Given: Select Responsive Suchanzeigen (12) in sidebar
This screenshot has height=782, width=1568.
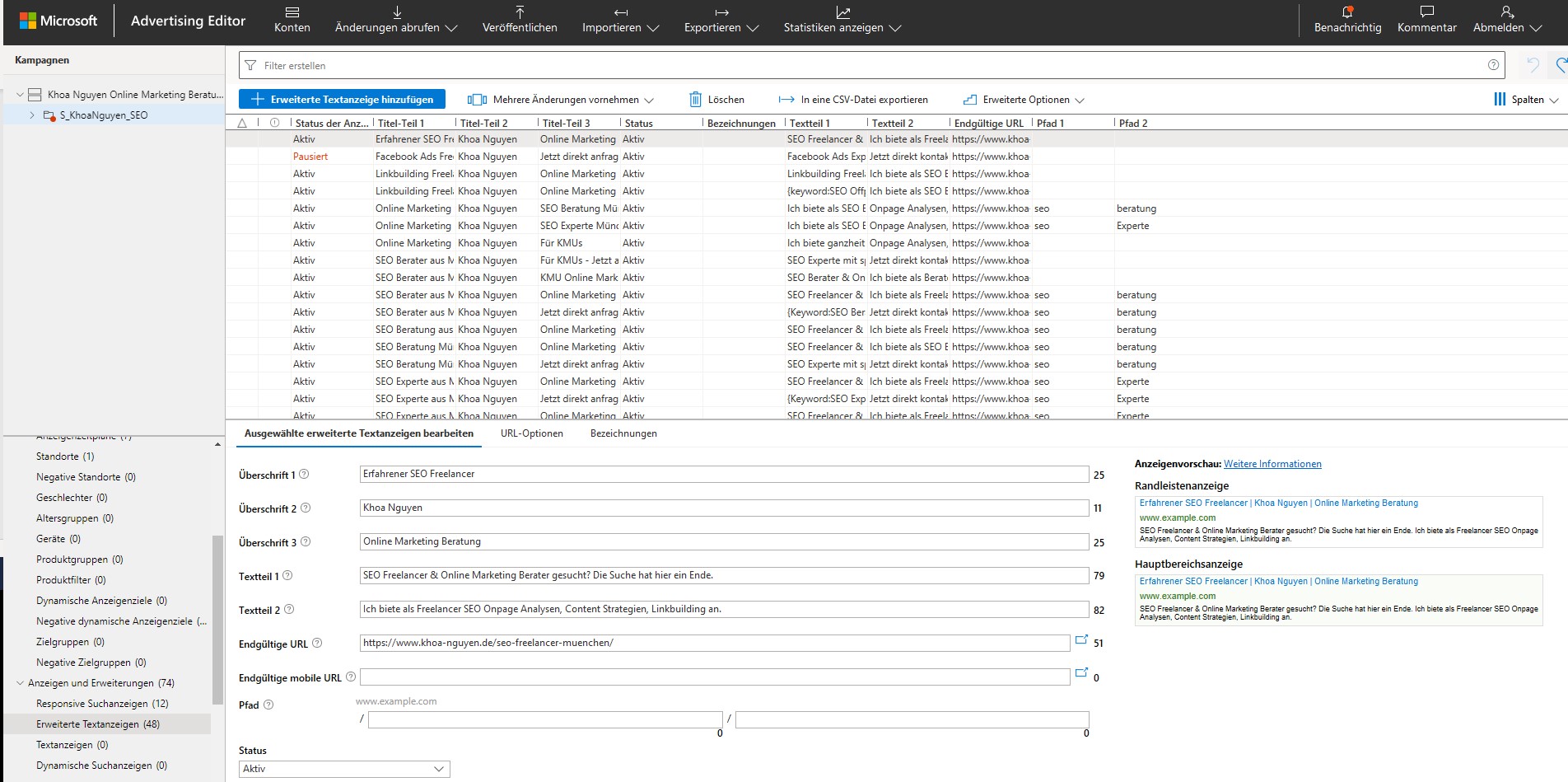Looking at the screenshot, I should (x=102, y=704).
